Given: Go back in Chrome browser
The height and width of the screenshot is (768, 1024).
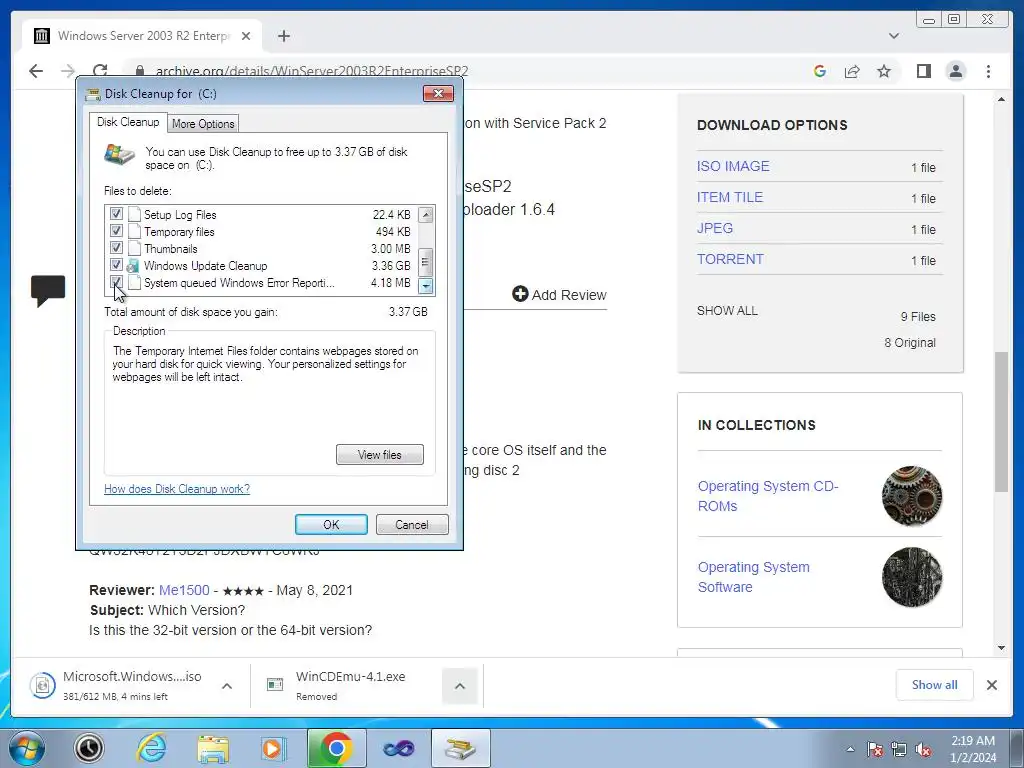Looking at the screenshot, I should [36, 71].
